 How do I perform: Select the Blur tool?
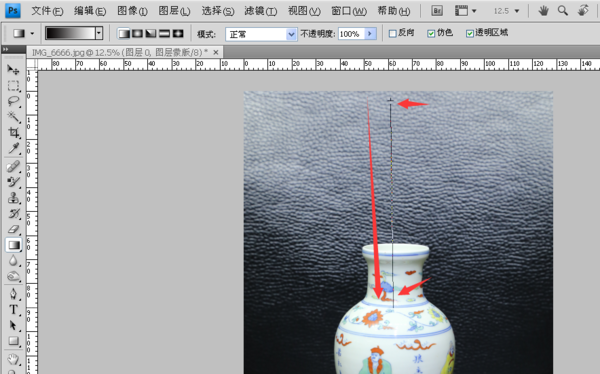(x=13, y=261)
